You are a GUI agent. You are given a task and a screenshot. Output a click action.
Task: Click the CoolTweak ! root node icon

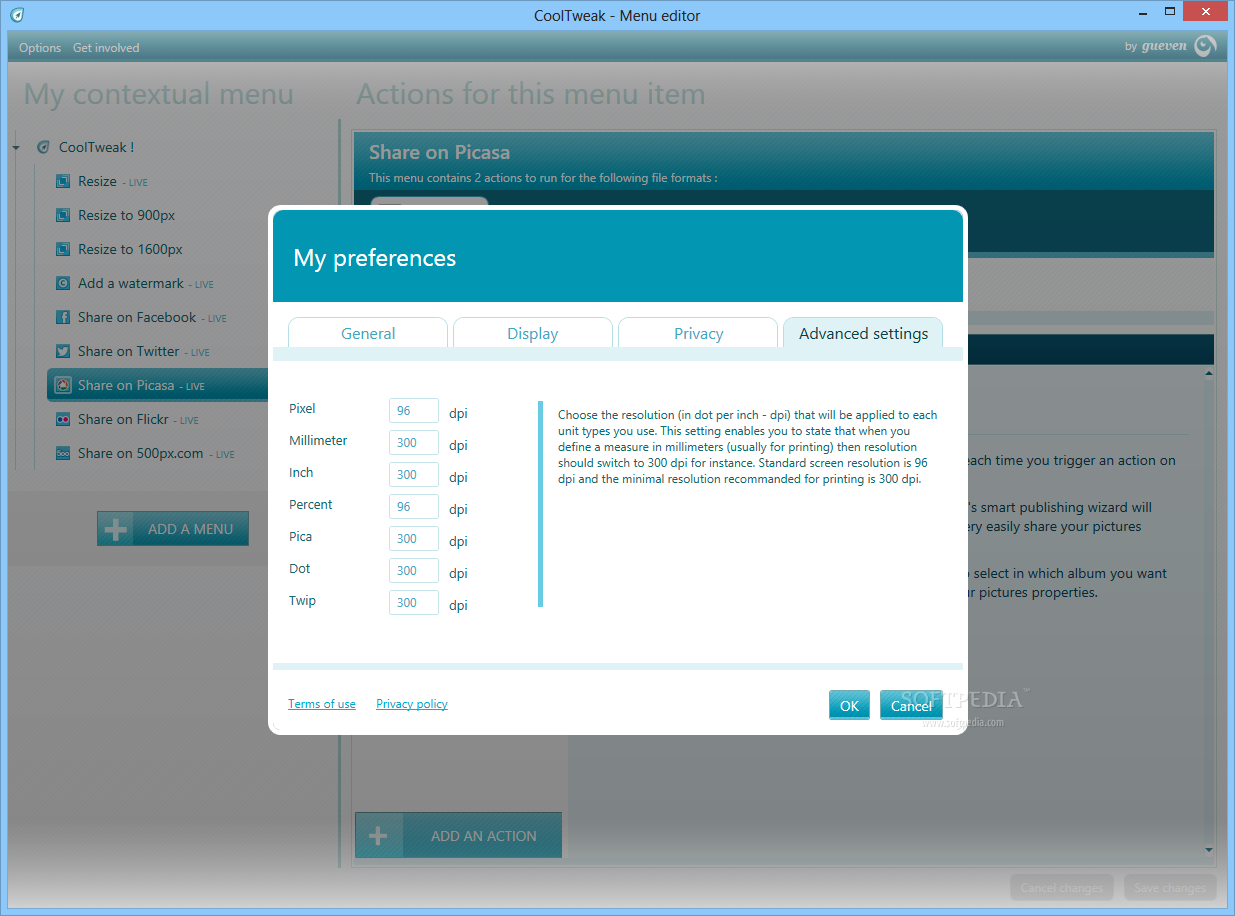[x=43, y=147]
